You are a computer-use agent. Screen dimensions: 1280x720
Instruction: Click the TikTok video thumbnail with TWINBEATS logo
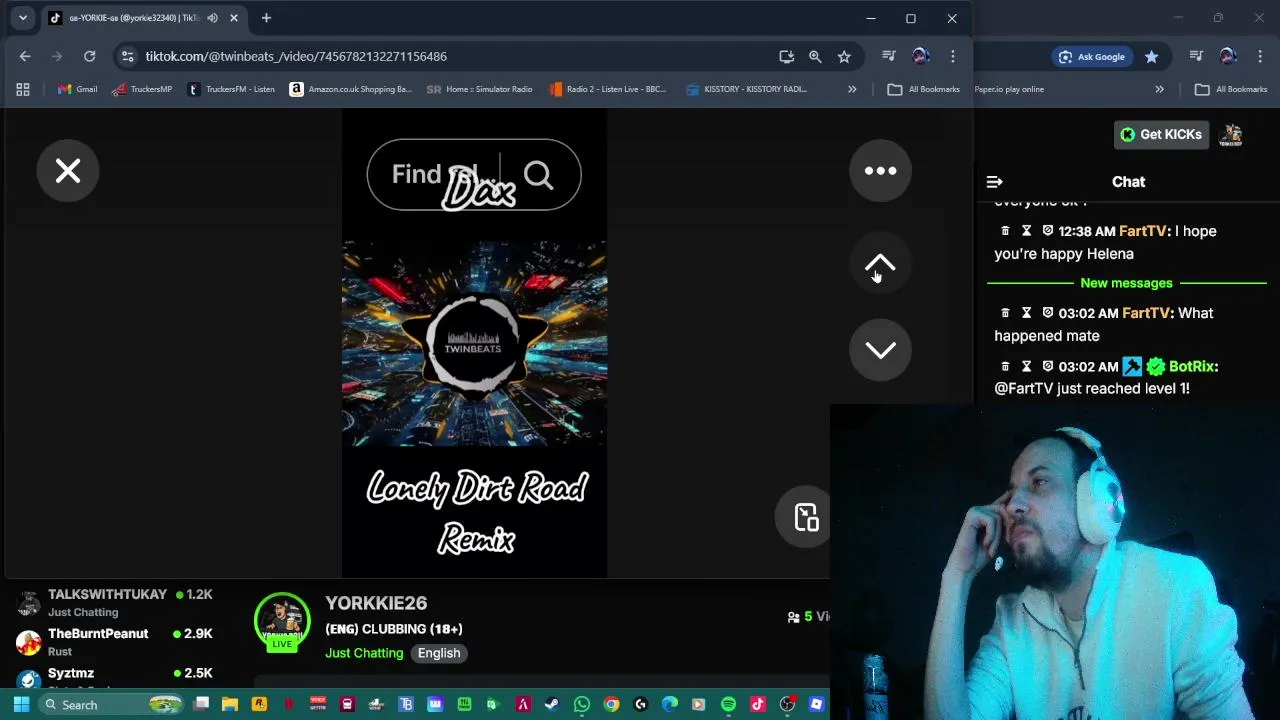point(474,343)
